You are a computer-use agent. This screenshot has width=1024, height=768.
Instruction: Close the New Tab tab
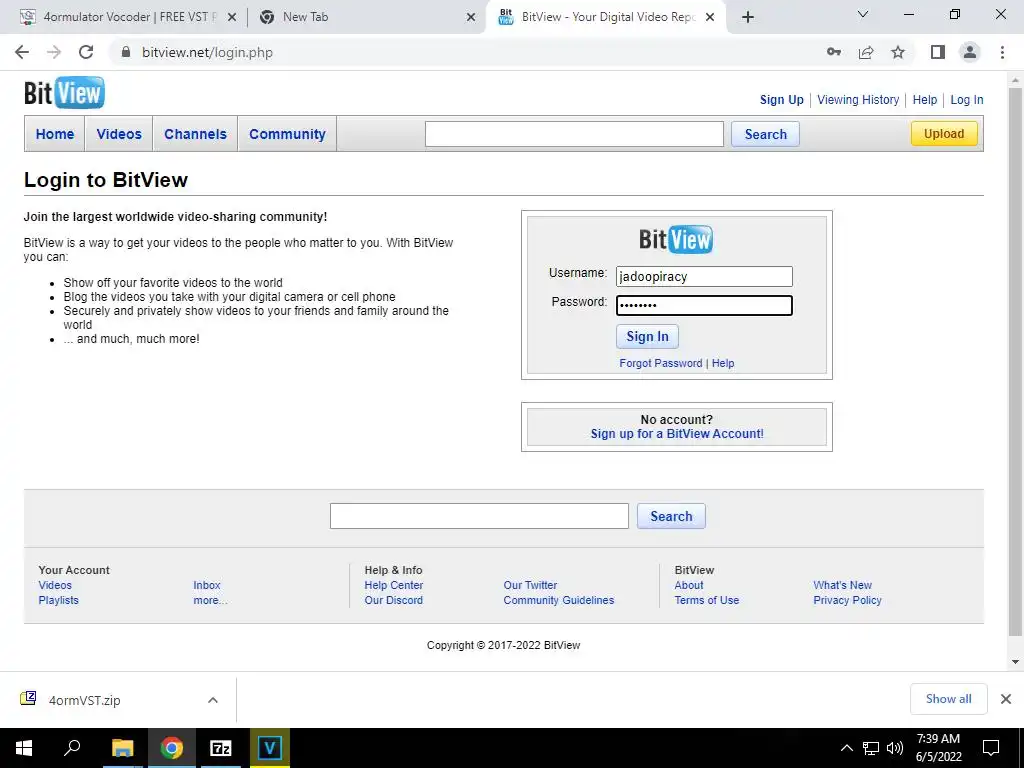click(471, 18)
